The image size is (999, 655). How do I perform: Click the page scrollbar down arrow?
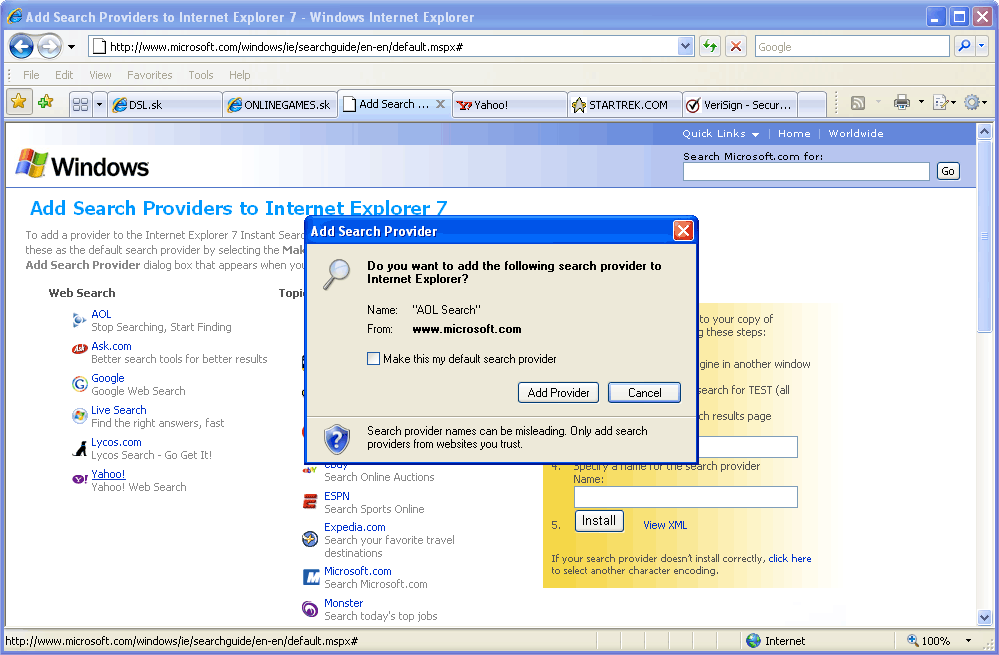tap(984, 617)
